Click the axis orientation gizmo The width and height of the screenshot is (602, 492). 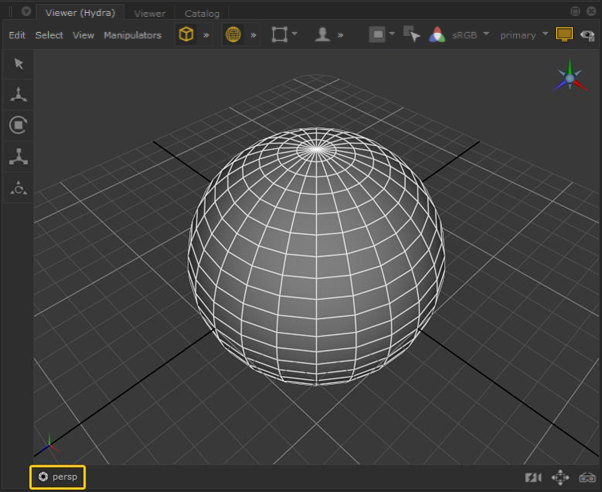coord(570,76)
